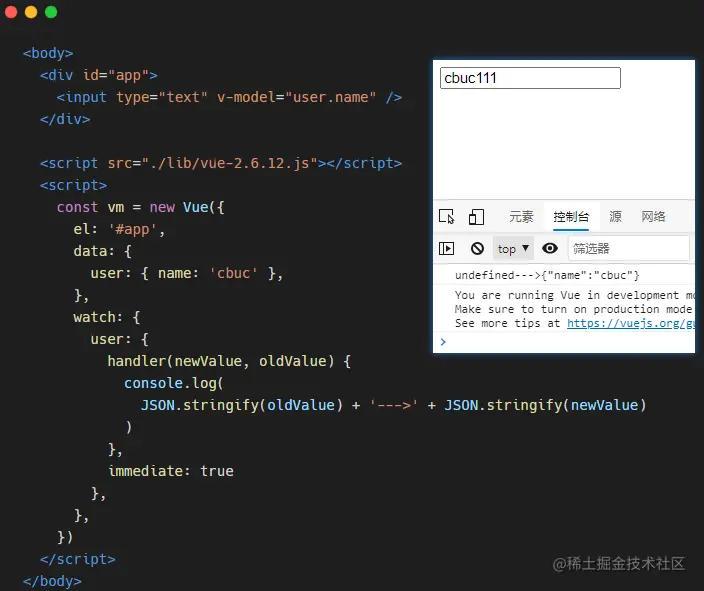Click the green maximize window button

[x=51, y=12]
